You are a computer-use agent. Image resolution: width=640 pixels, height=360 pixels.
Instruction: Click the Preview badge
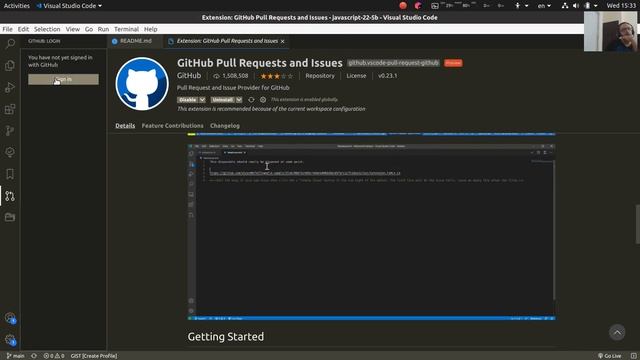453,63
